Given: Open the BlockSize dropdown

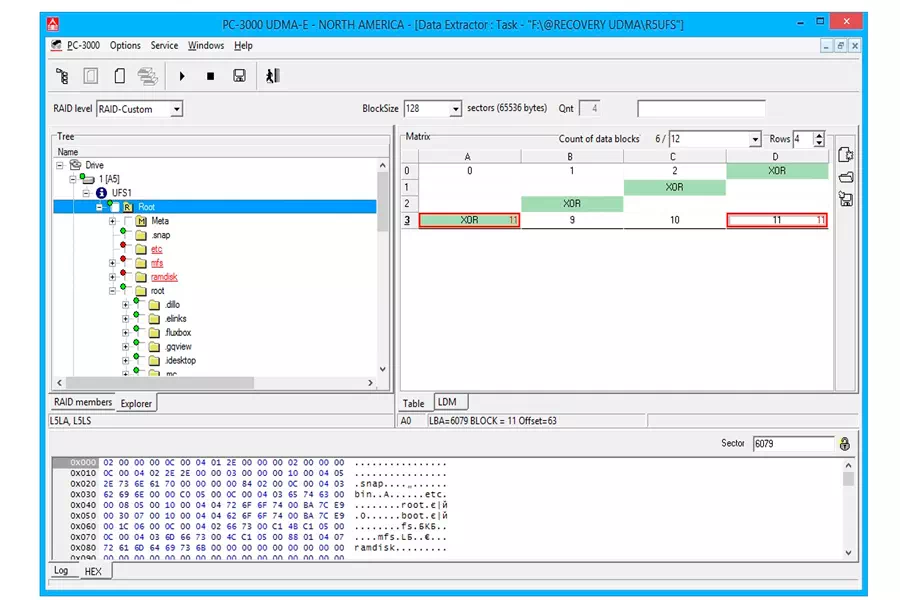Looking at the screenshot, I should (x=455, y=109).
